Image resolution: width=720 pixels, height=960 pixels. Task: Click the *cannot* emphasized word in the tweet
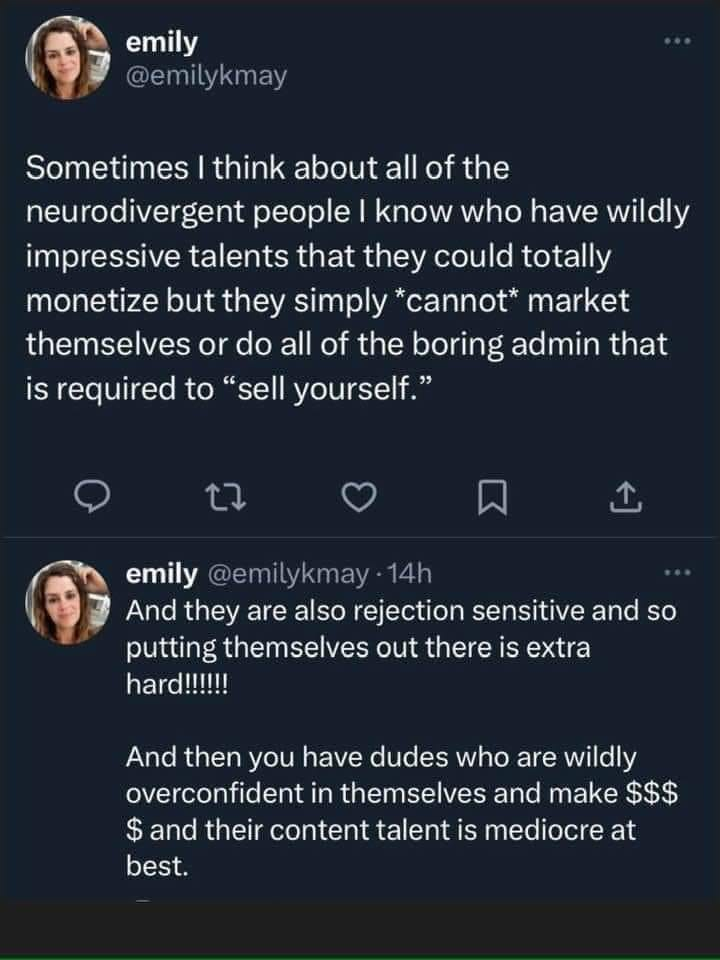[455, 300]
